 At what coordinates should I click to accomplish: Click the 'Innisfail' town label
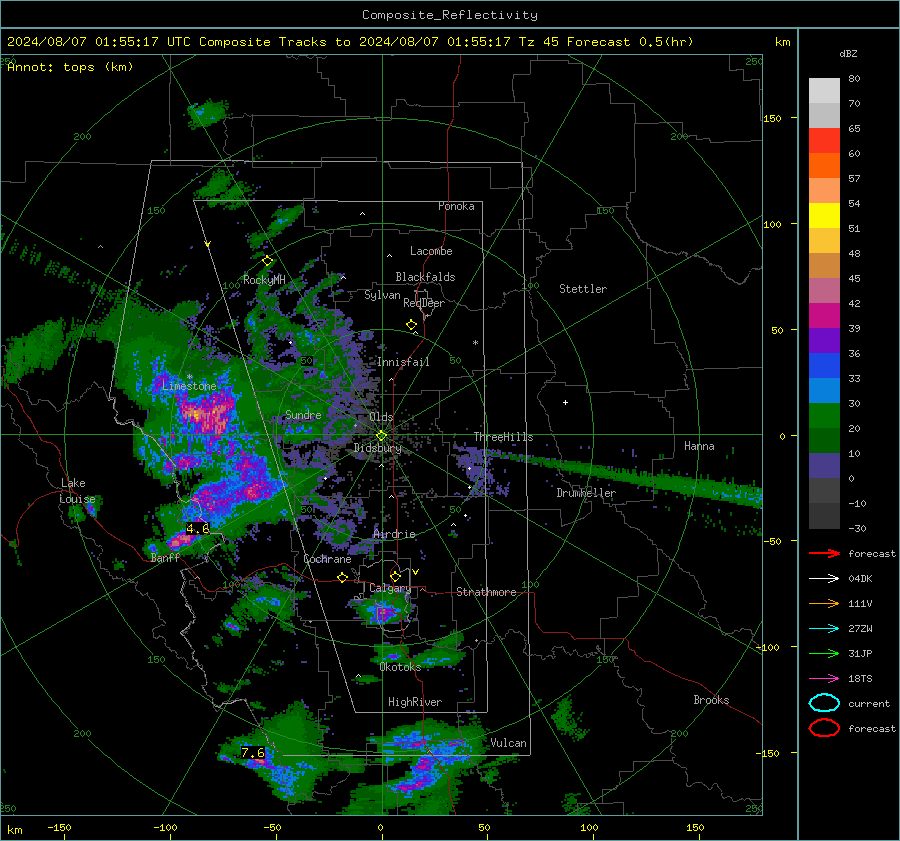403,362
